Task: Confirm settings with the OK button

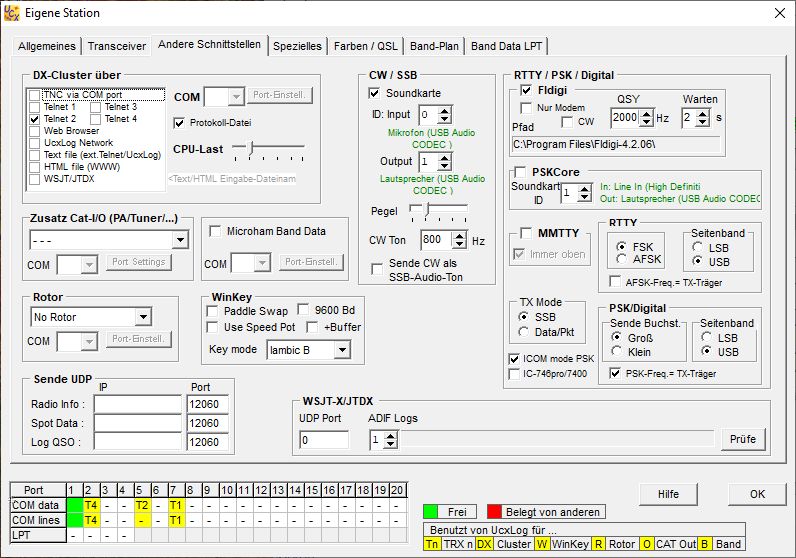Action: pyautogui.click(x=756, y=494)
